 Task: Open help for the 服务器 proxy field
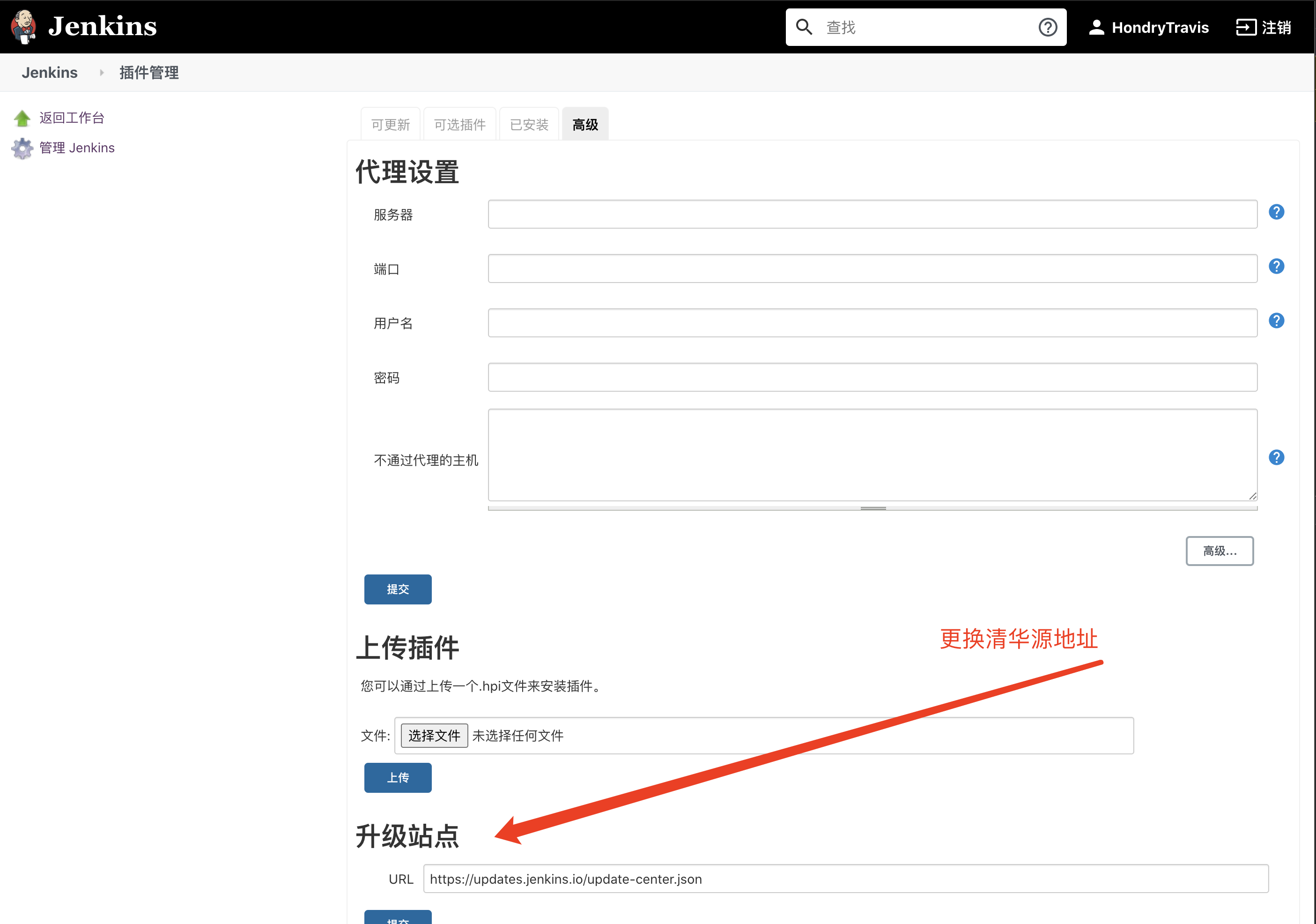[x=1277, y=212]
